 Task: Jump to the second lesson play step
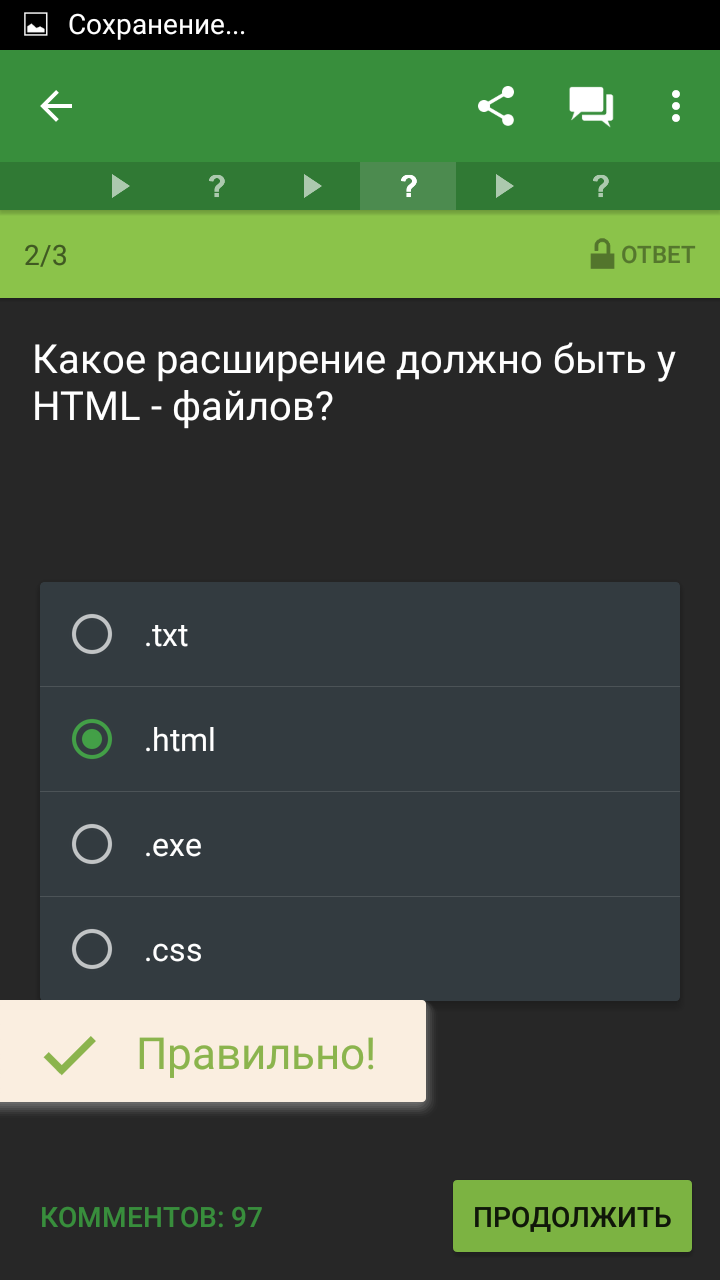tap(313, 186)
